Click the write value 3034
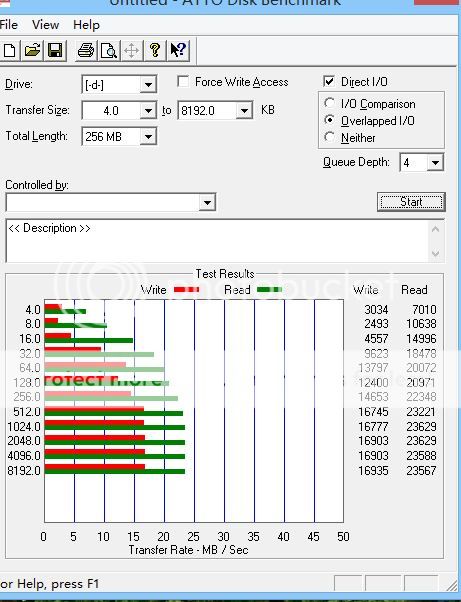Image resolution: width=461 pixels, height=602 pixels. click(x=376, y=309)
